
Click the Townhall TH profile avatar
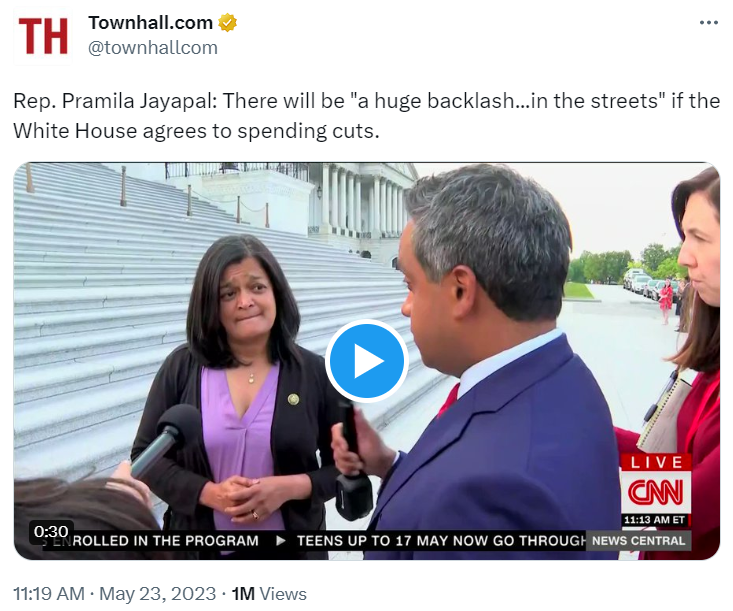pos(43,36)
